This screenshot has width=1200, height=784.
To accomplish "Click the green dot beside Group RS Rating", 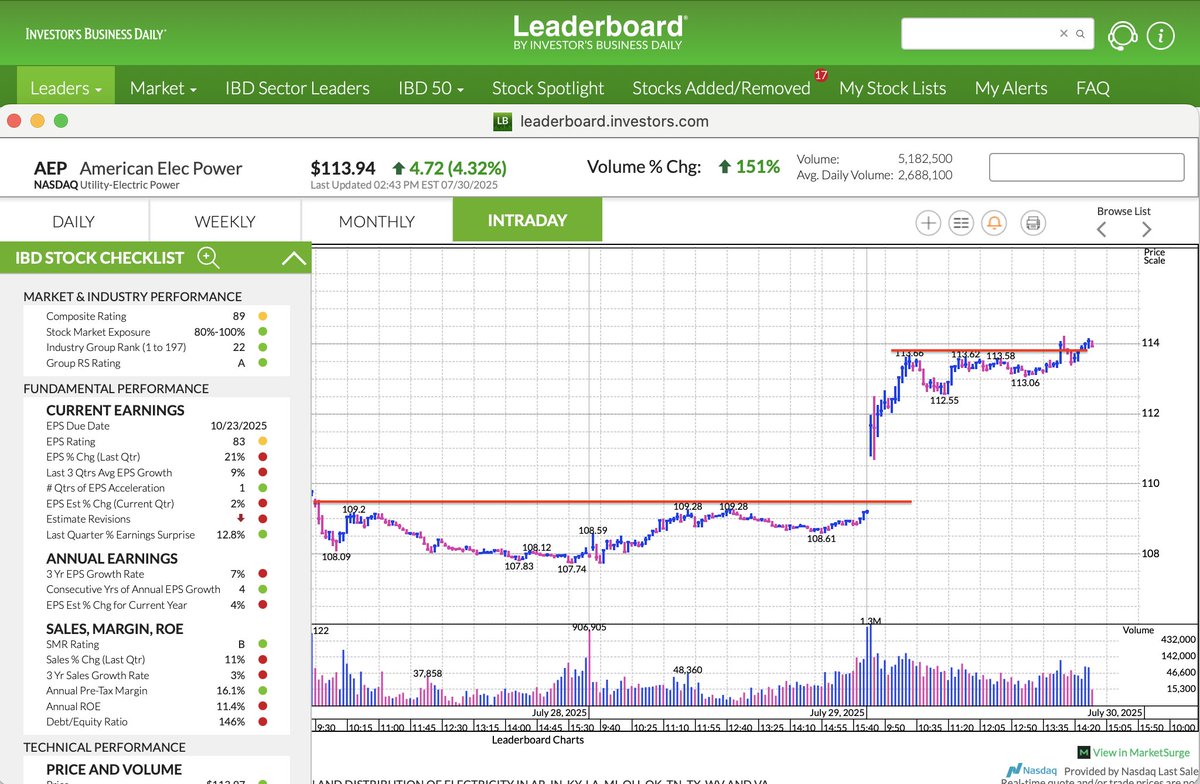I will [x=263, y=364].
